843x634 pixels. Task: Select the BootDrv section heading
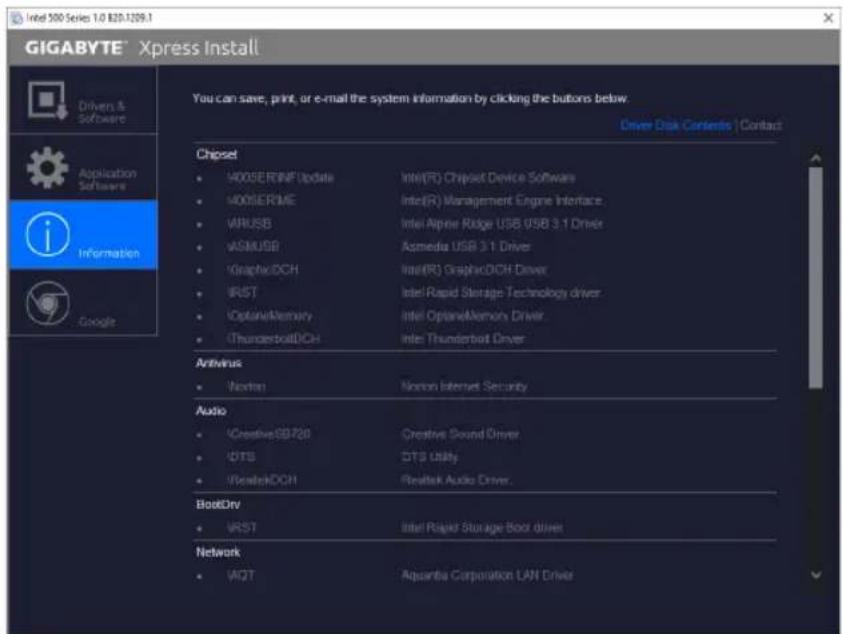click(x=218, y=505)
